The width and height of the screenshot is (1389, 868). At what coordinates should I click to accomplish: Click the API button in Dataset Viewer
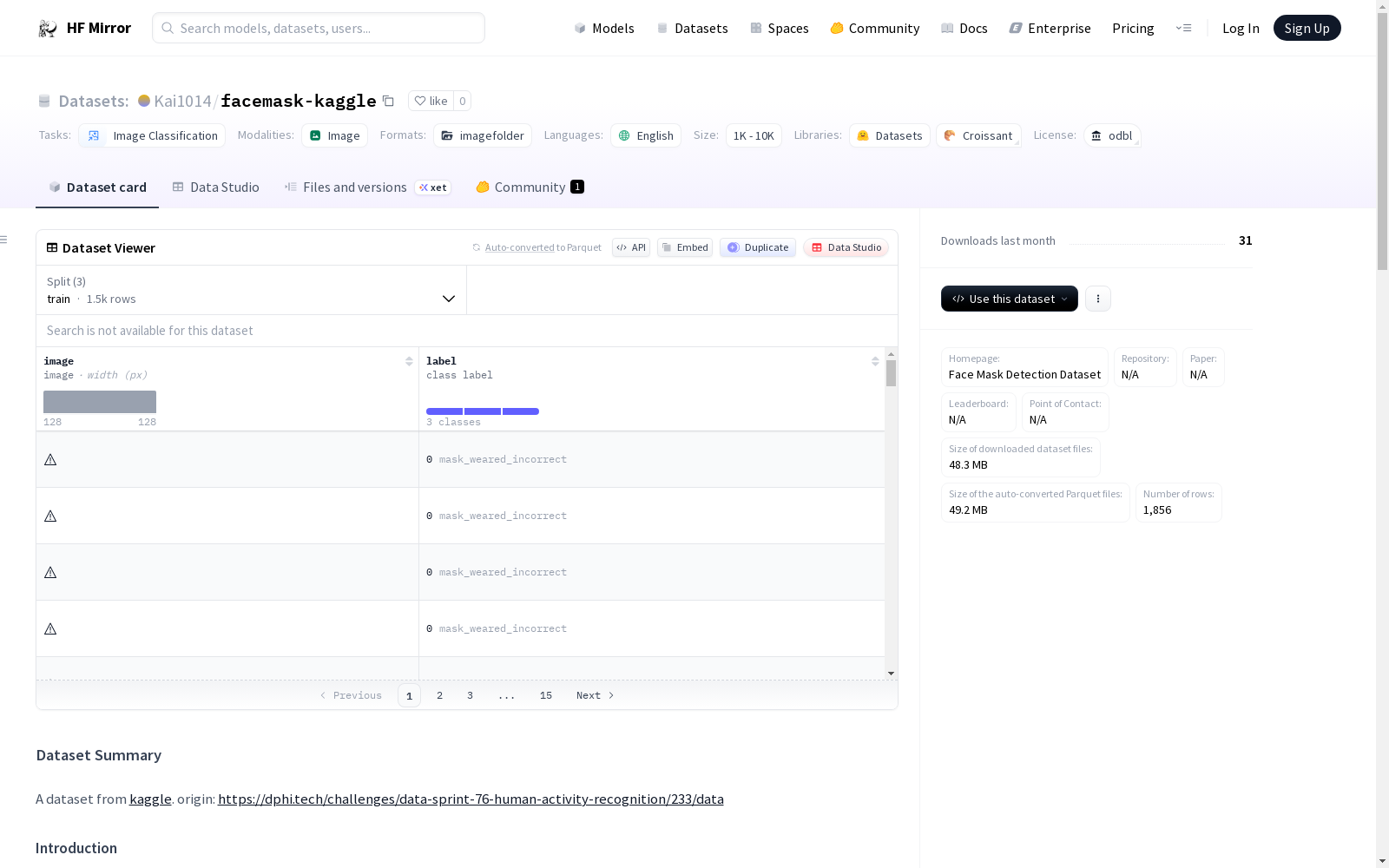click(x=631, y=247)
